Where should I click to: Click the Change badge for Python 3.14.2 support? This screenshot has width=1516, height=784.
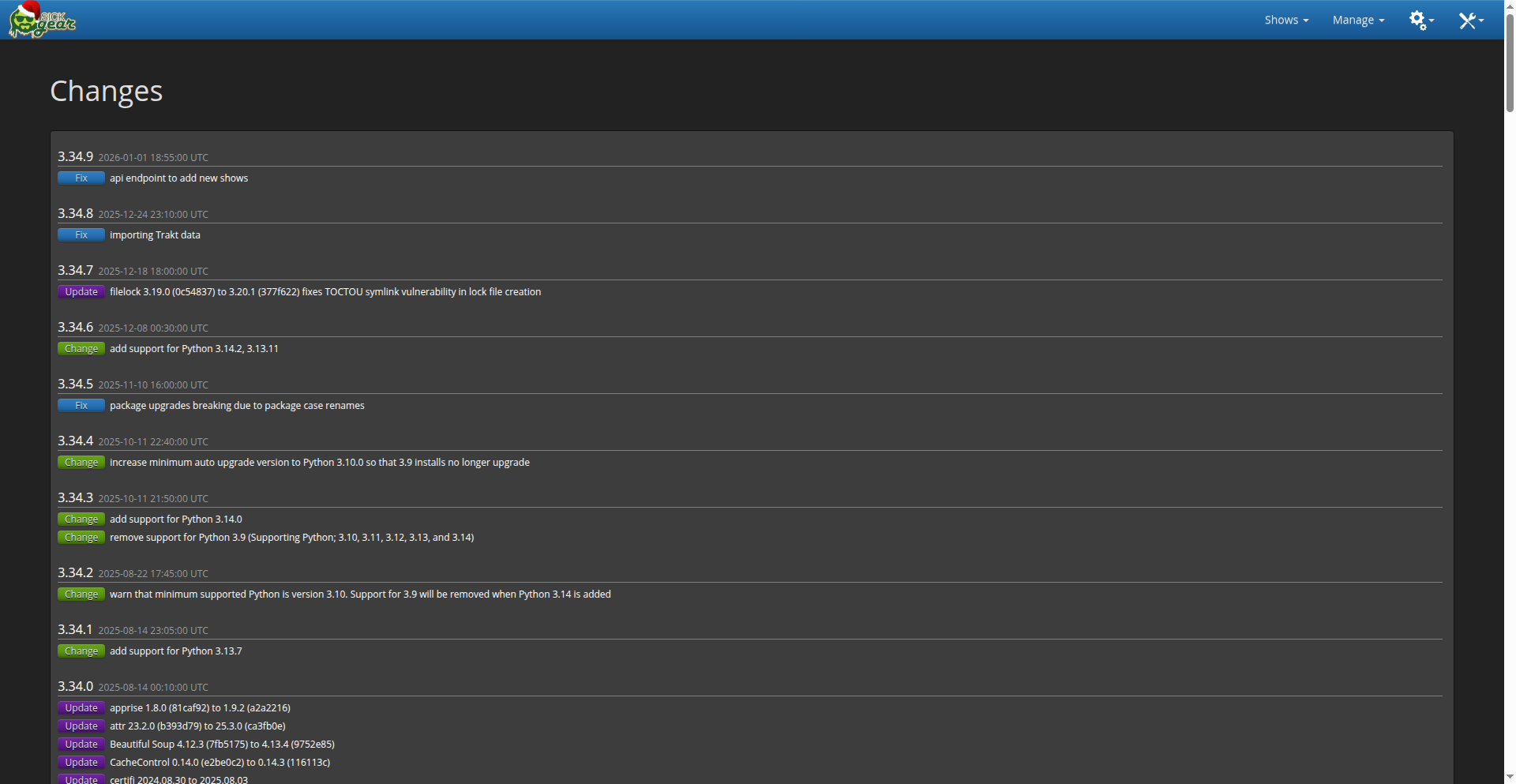tap(81, 349)
